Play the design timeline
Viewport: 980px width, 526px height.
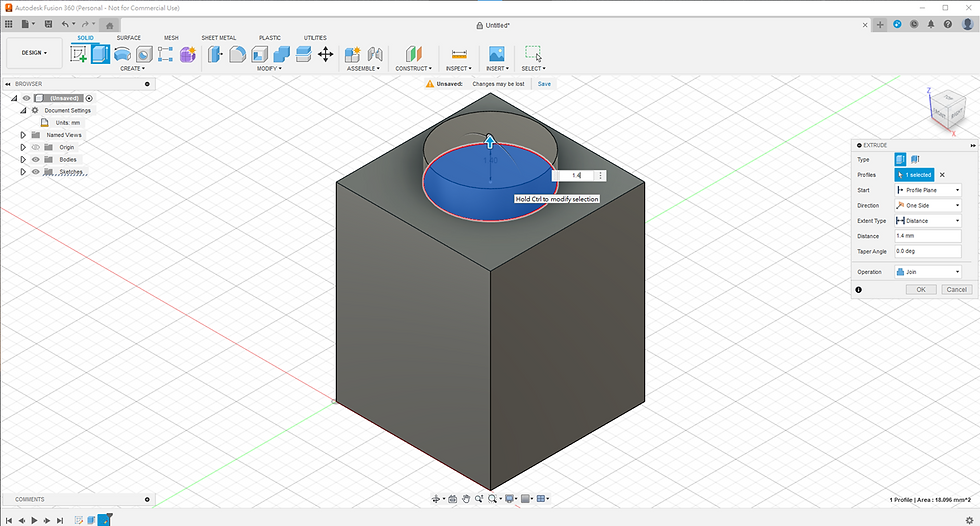(x=34, y=520)
